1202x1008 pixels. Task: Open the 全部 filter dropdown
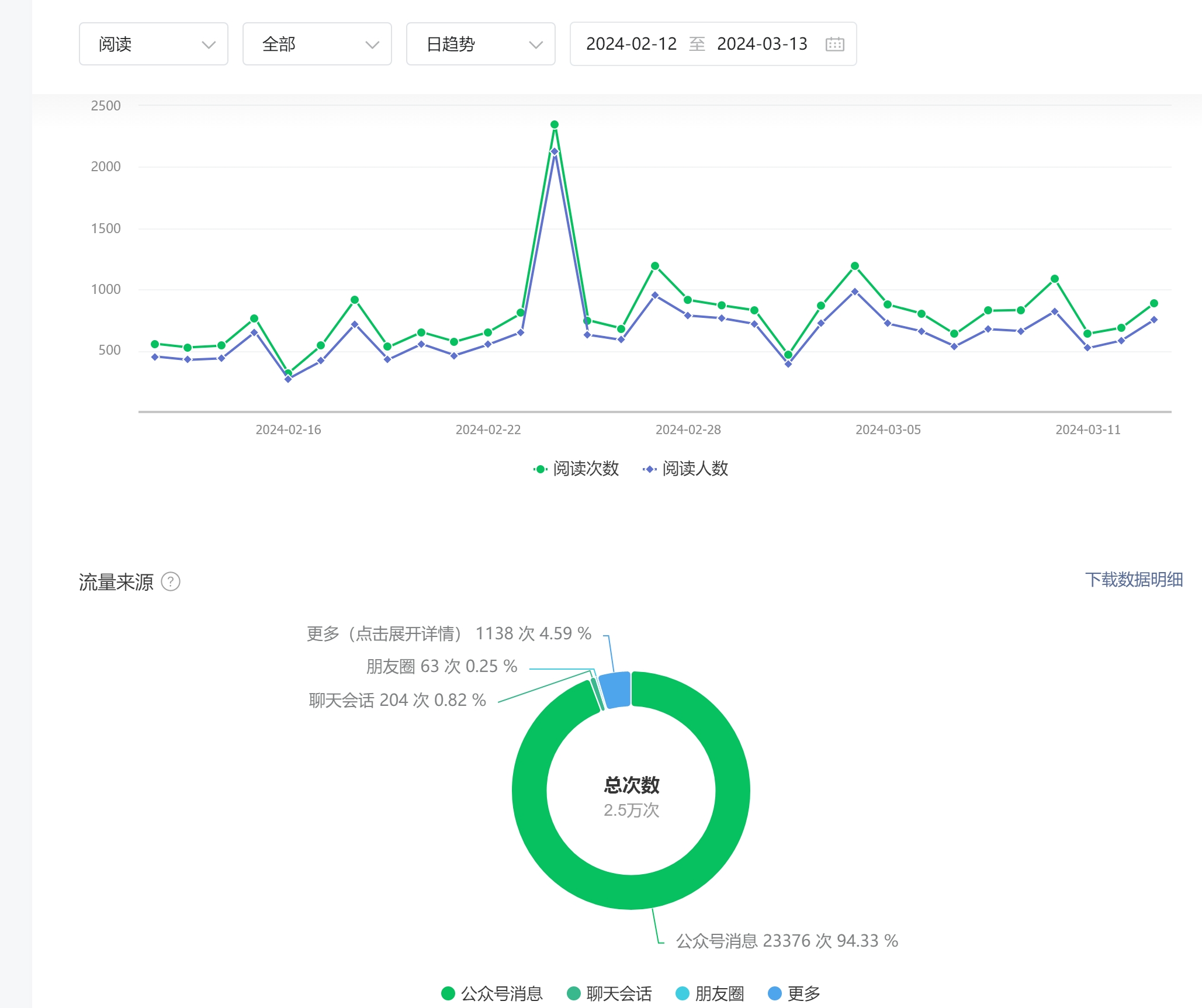point(317,44)
